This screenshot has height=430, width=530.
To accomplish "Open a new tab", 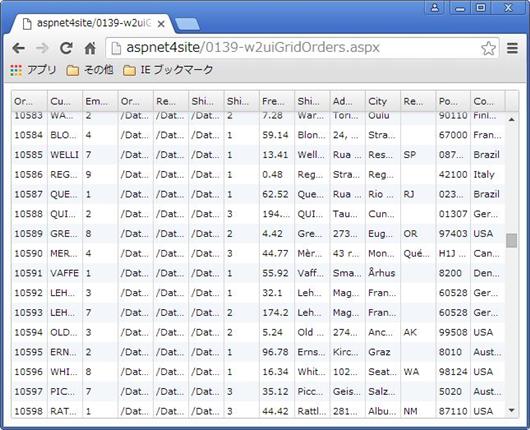I will [x=188, y=24].
